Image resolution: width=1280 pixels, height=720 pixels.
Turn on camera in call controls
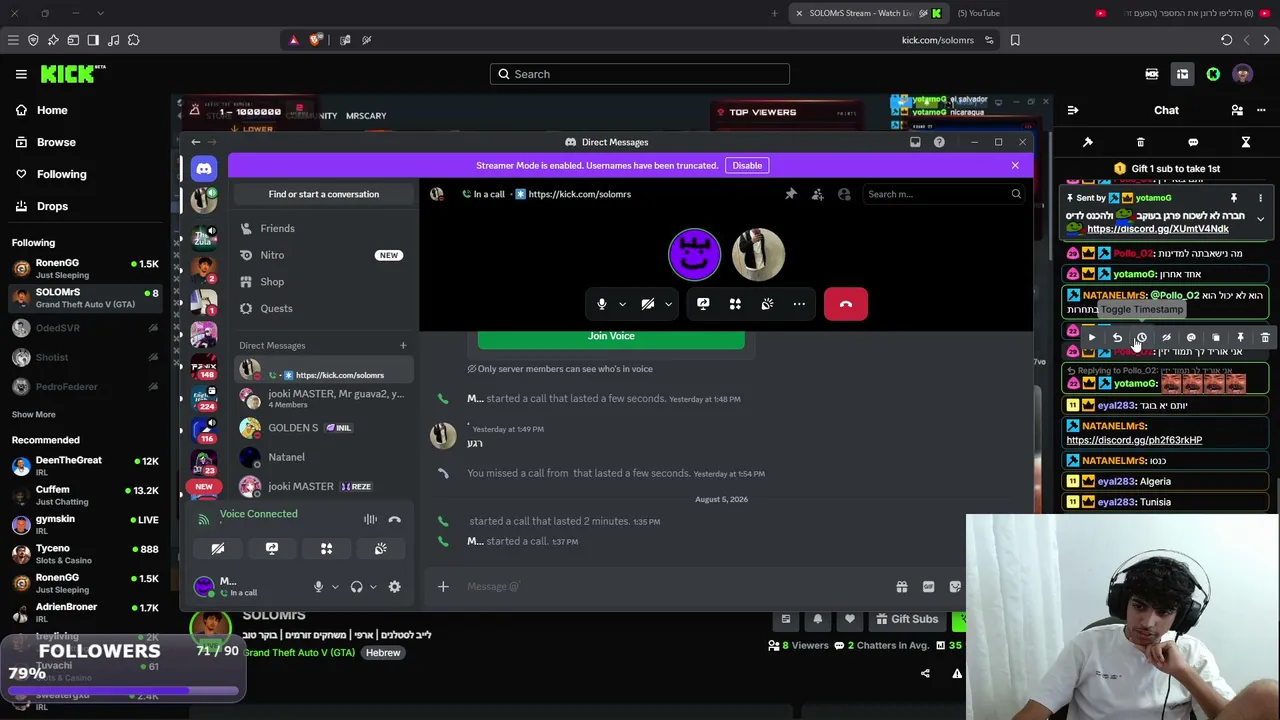pos(648,304)
